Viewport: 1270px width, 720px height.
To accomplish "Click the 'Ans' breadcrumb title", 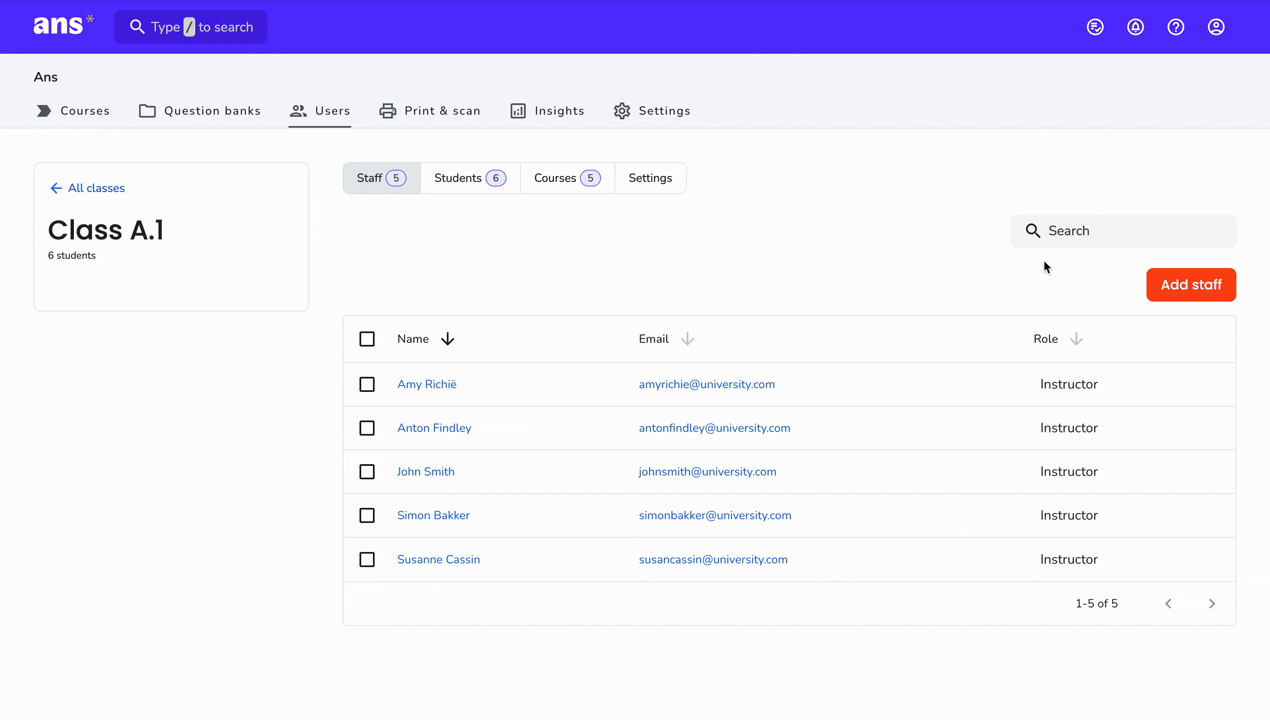I will (46, 77).
